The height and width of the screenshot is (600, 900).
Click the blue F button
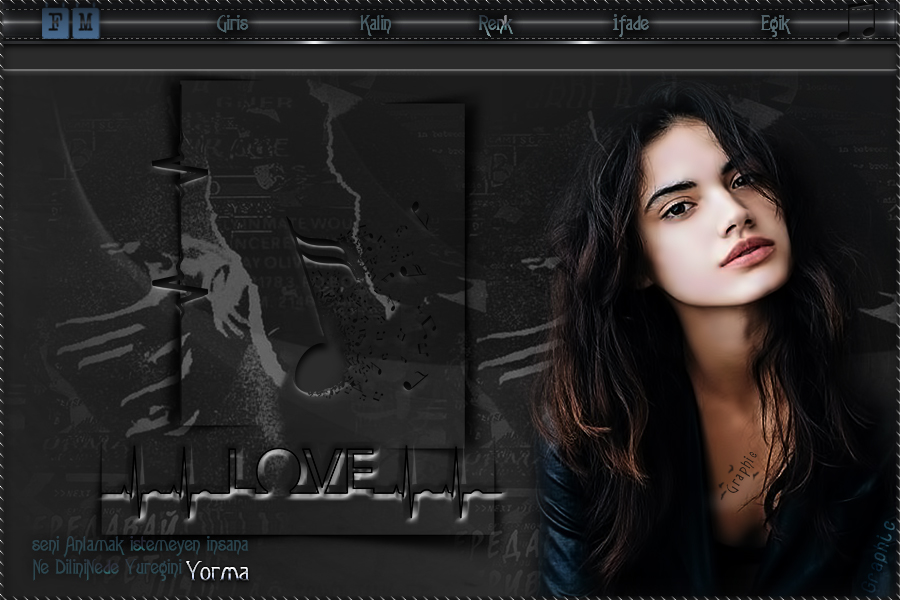click(x=56, y=23)
